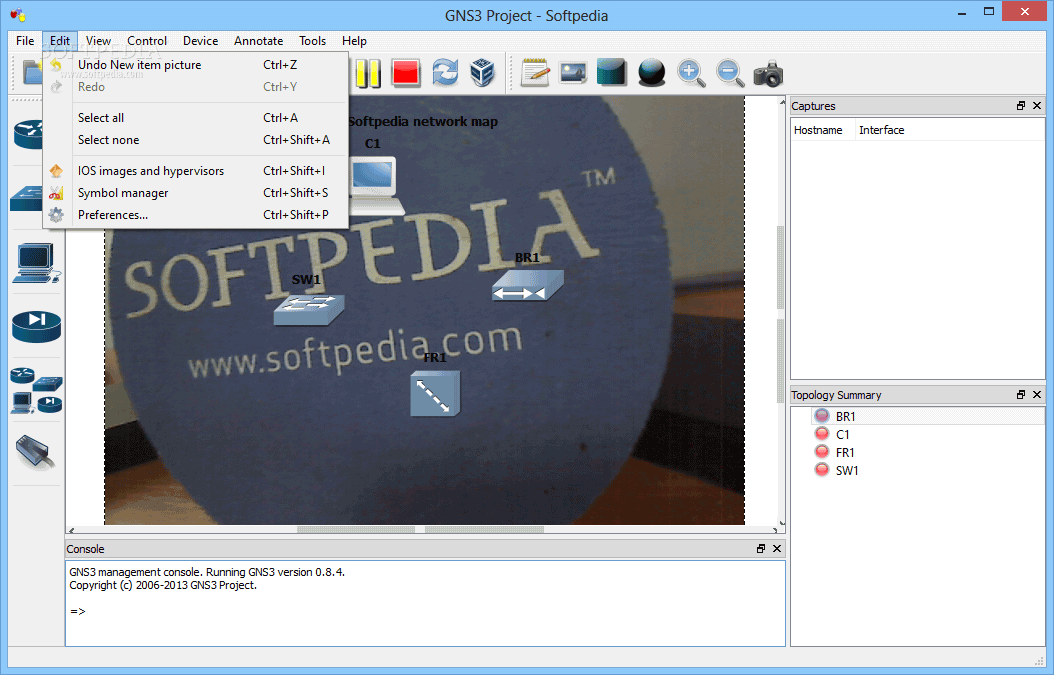Open the File menu
The height and width of the screenshot is (675, 1054).
(25, 41)
